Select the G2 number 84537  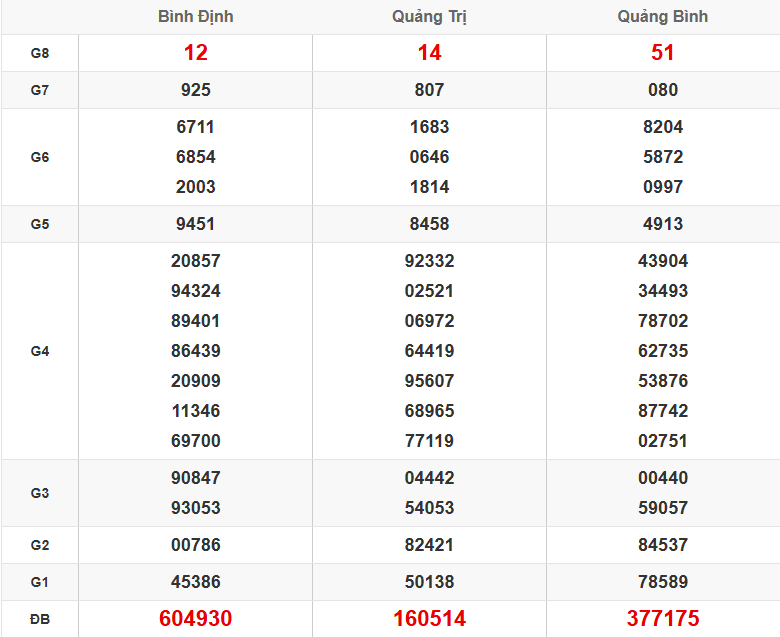[662, 545]
